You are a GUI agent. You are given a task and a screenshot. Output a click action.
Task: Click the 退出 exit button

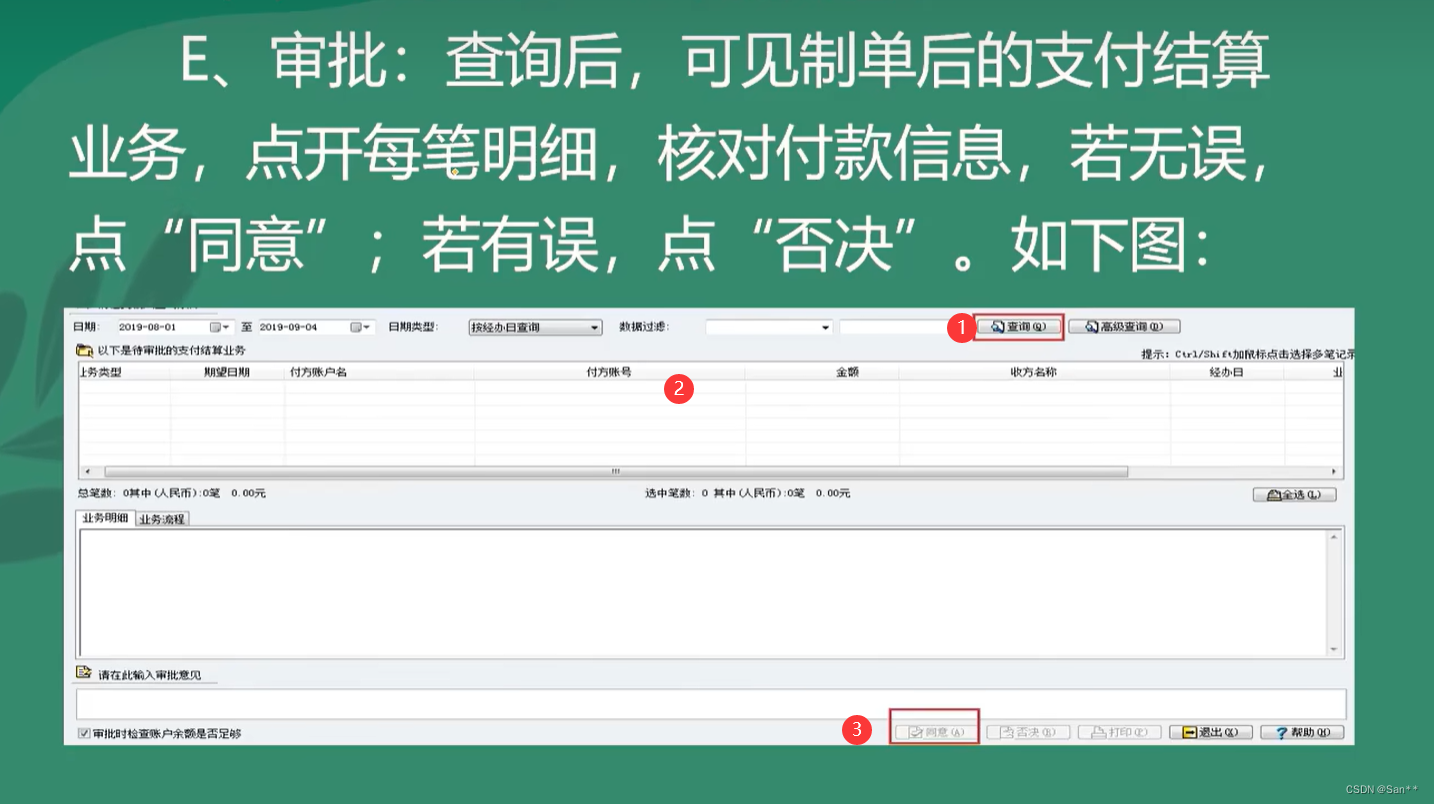pos(1210,733)
